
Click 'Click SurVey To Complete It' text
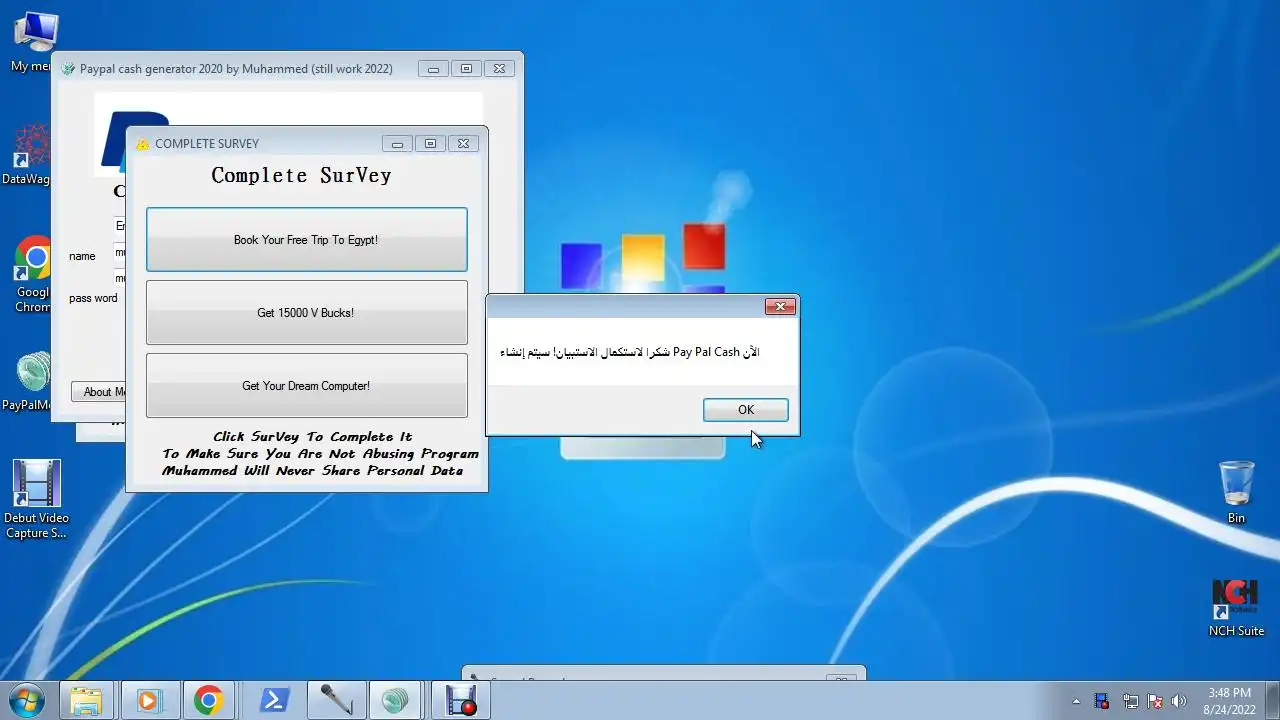coord(312,437)
